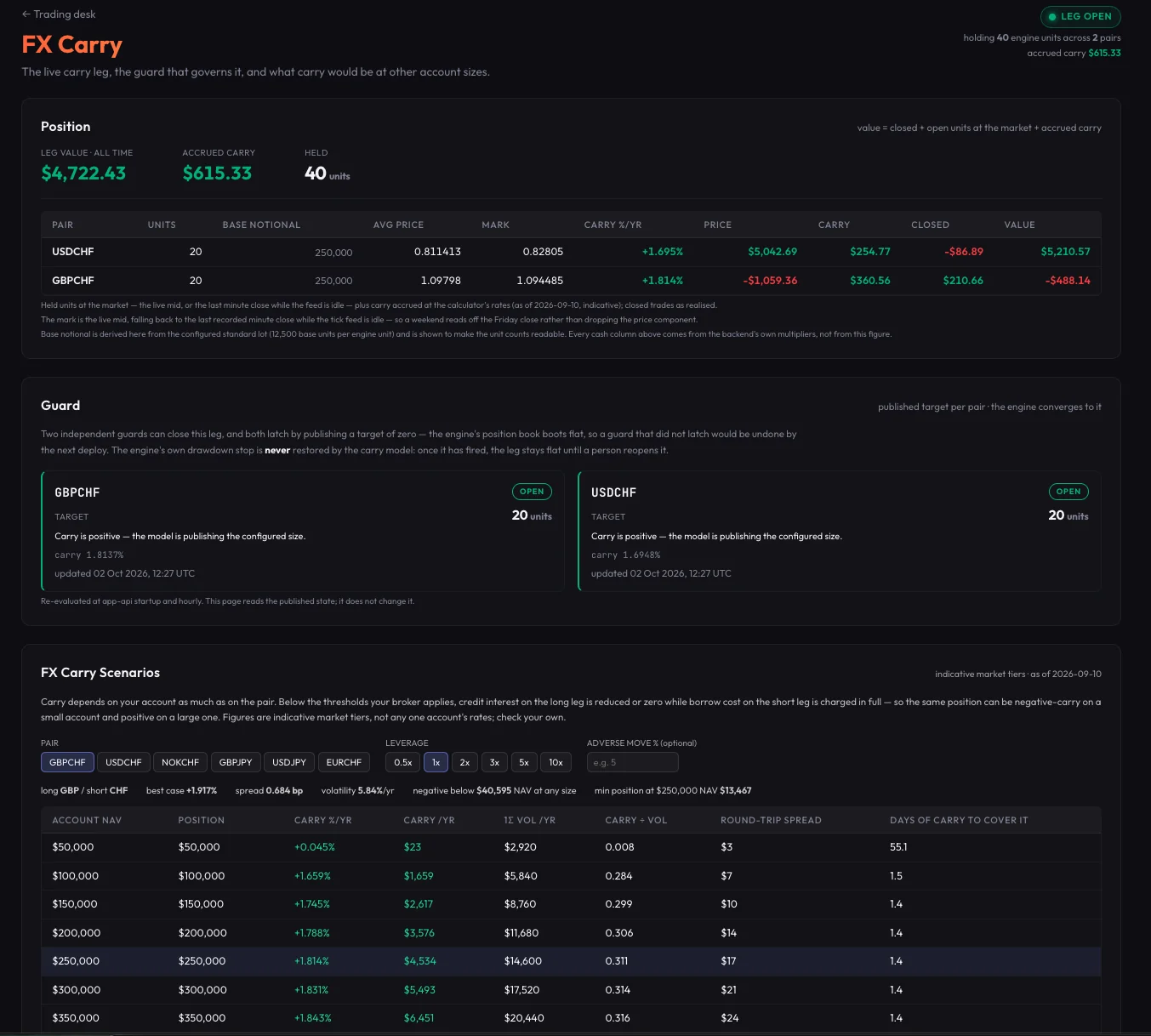Select the 1x leverage option
Image resolution: width=1151 pixels, height=1036 pixels.
tap(436, 762)
